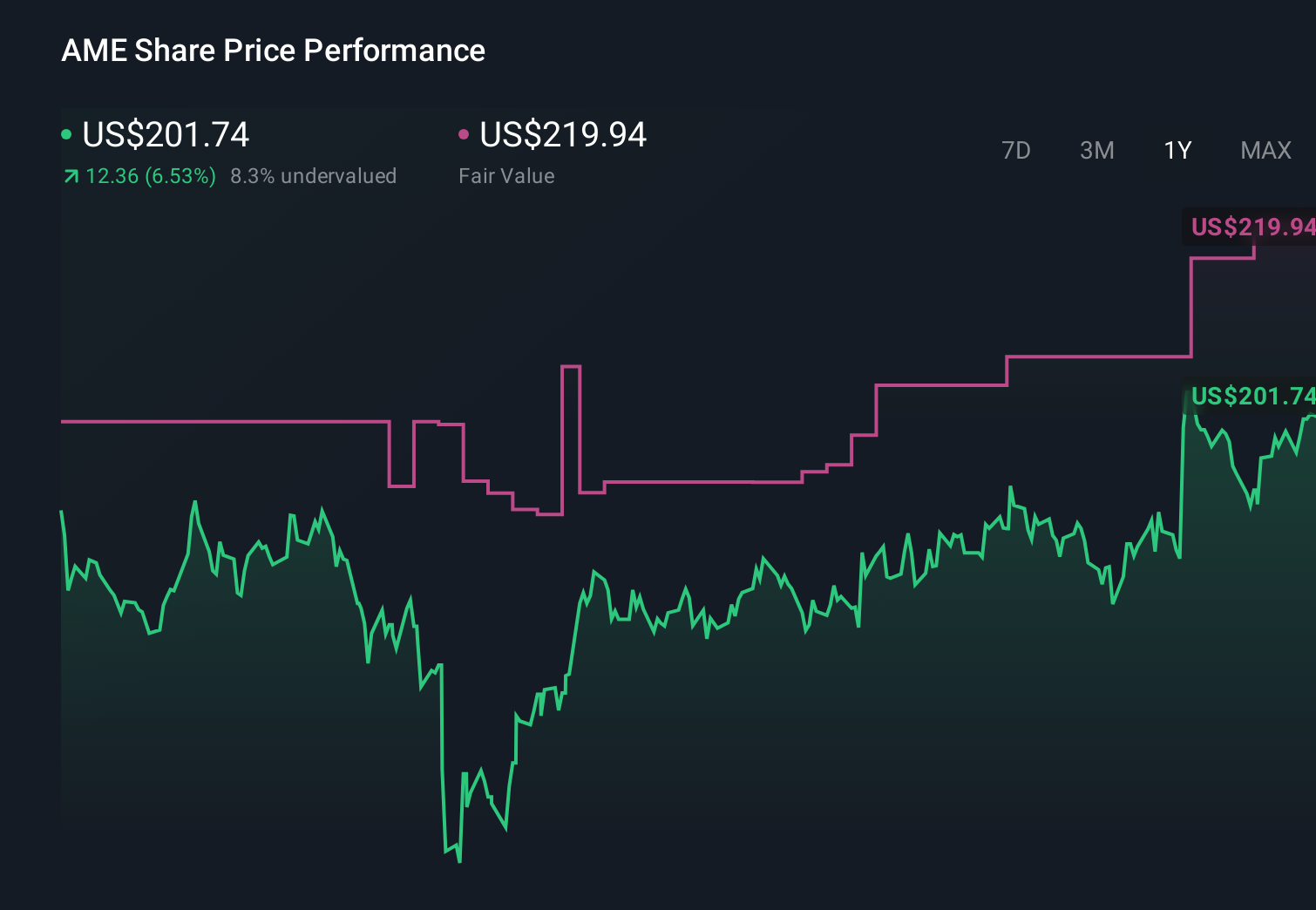Click the US$219.94 fair value tag
The width and height of the screenshot is (1316, 910).
tap(1249, 228)
